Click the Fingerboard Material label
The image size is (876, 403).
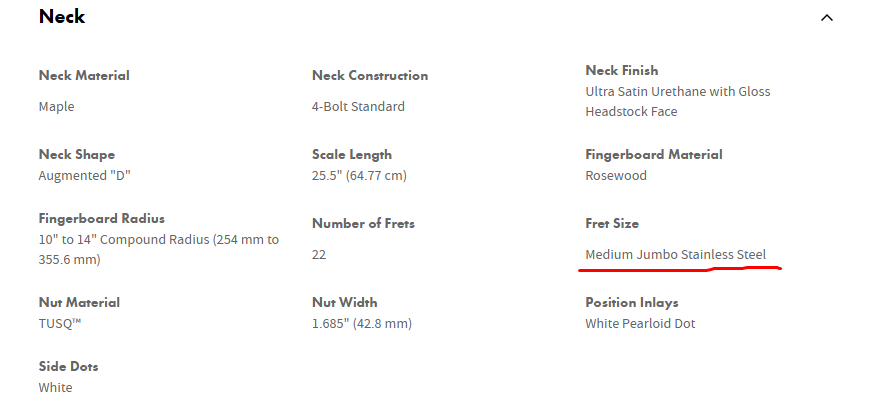[x=654, y=154]
